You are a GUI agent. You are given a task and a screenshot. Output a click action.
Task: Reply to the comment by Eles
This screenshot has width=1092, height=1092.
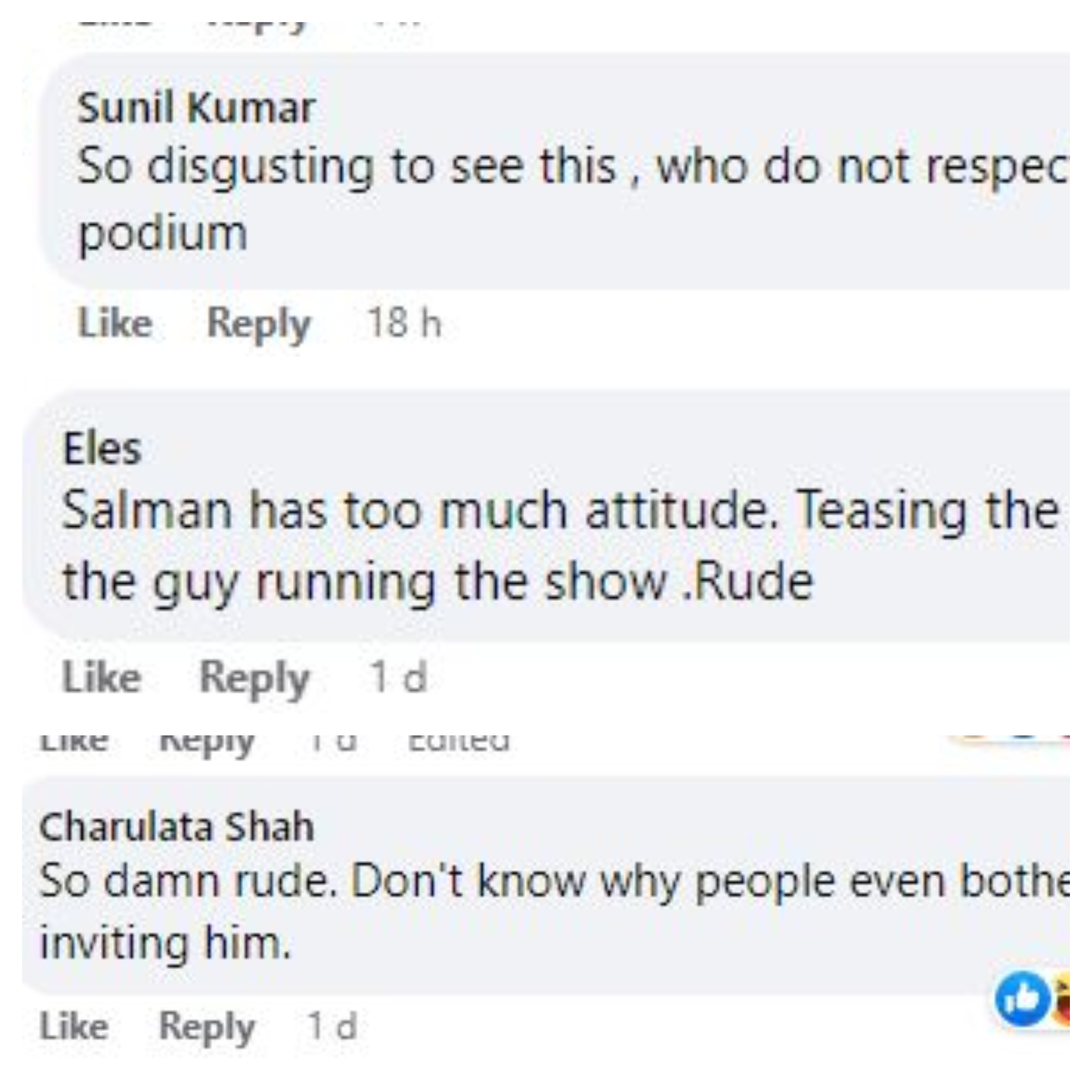click(x=254, y=676)
